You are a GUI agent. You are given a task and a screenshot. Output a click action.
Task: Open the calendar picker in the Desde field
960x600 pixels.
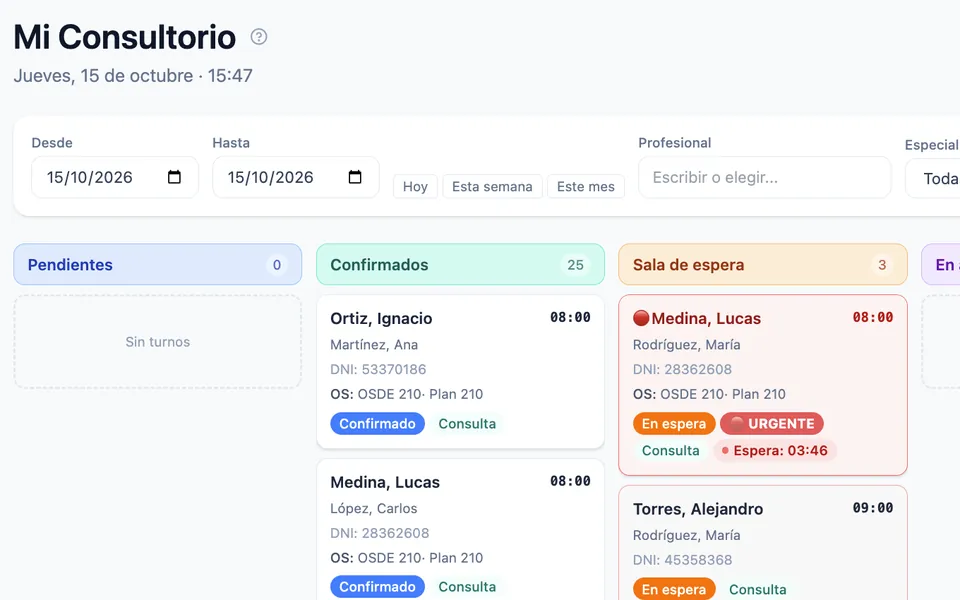[x=174, y=177]
